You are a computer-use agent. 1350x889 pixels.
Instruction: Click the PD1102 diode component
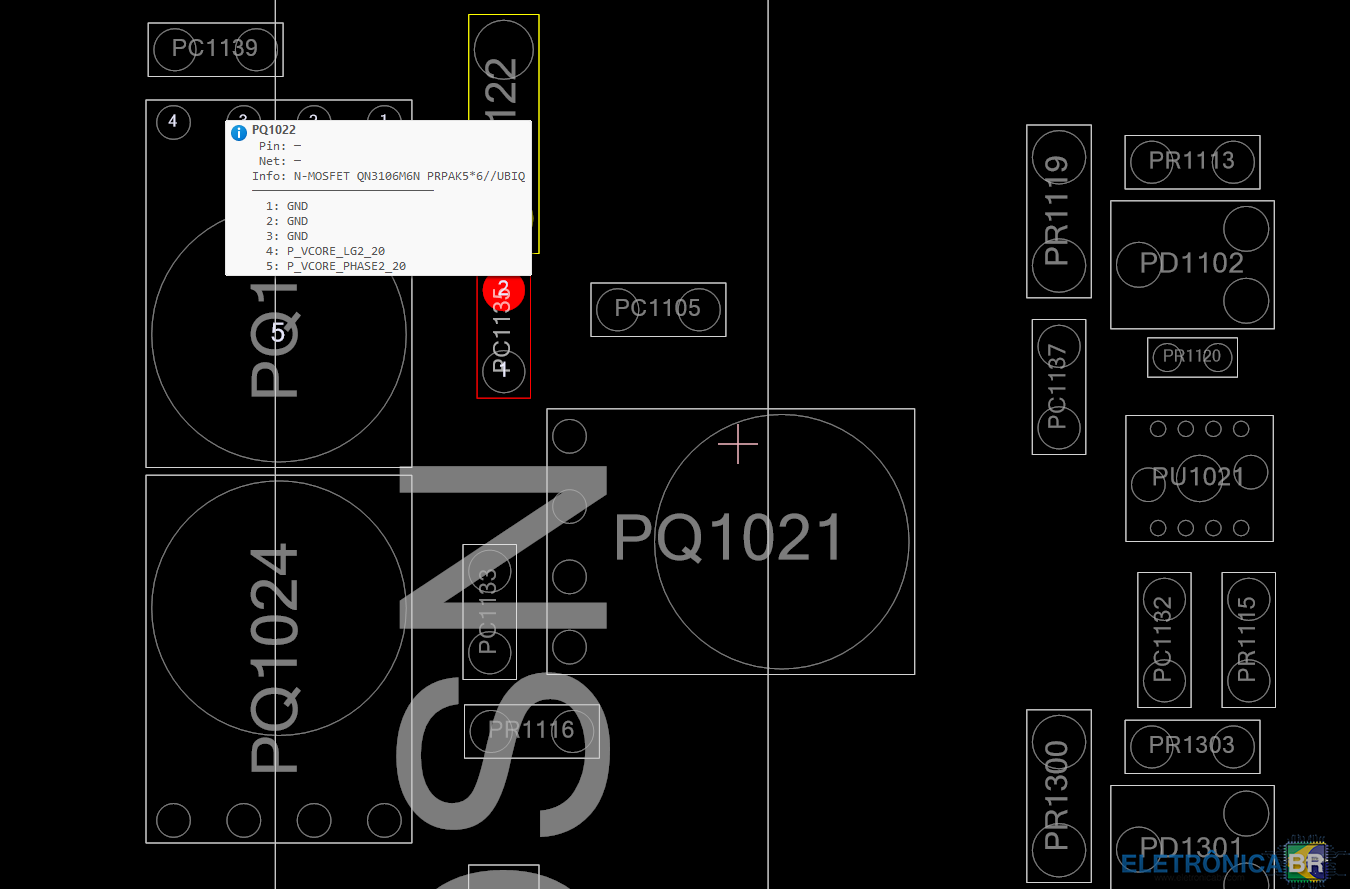[1192, 264]
